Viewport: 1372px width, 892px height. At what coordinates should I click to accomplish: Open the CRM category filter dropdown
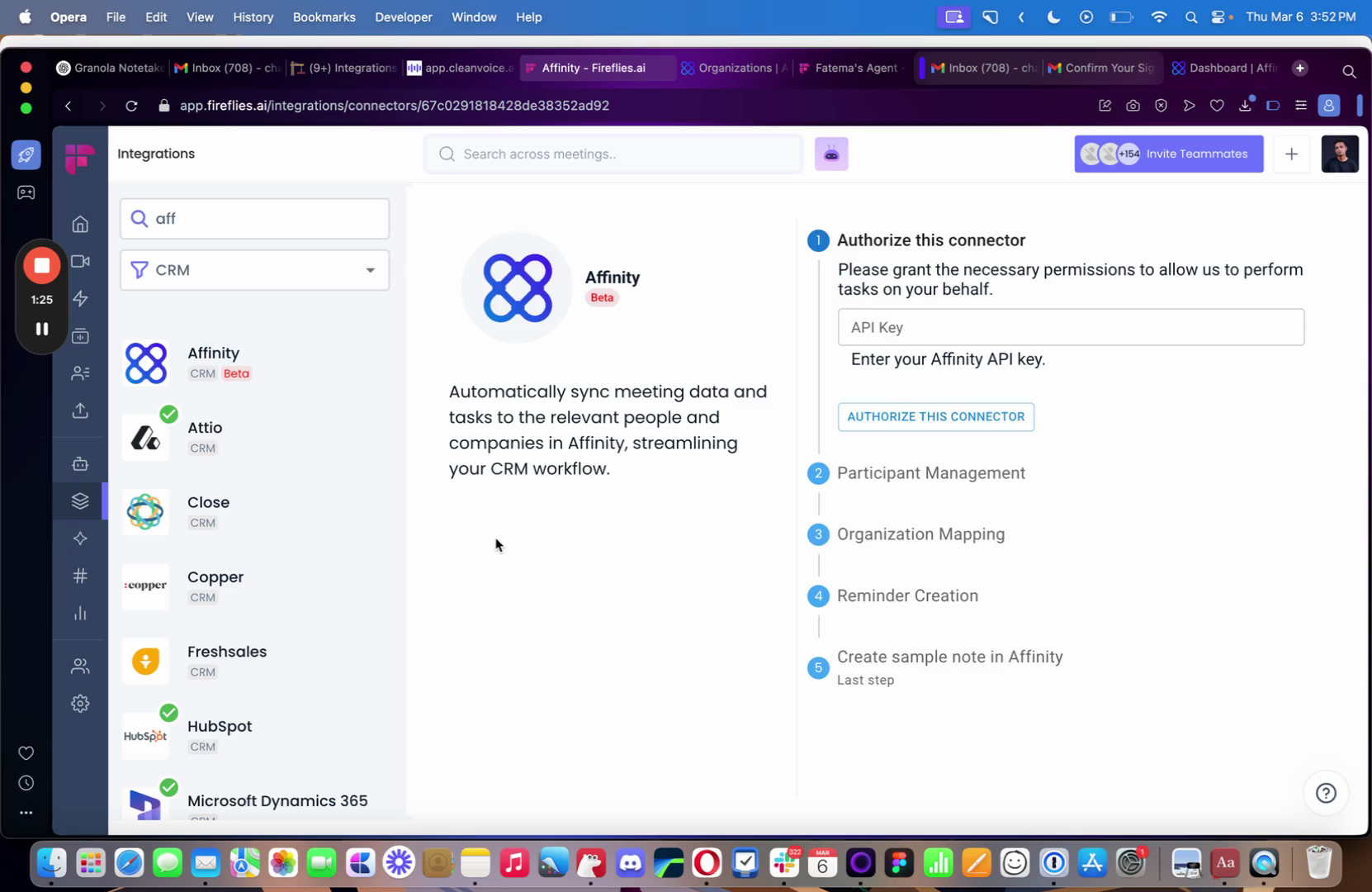click(254, 270)
